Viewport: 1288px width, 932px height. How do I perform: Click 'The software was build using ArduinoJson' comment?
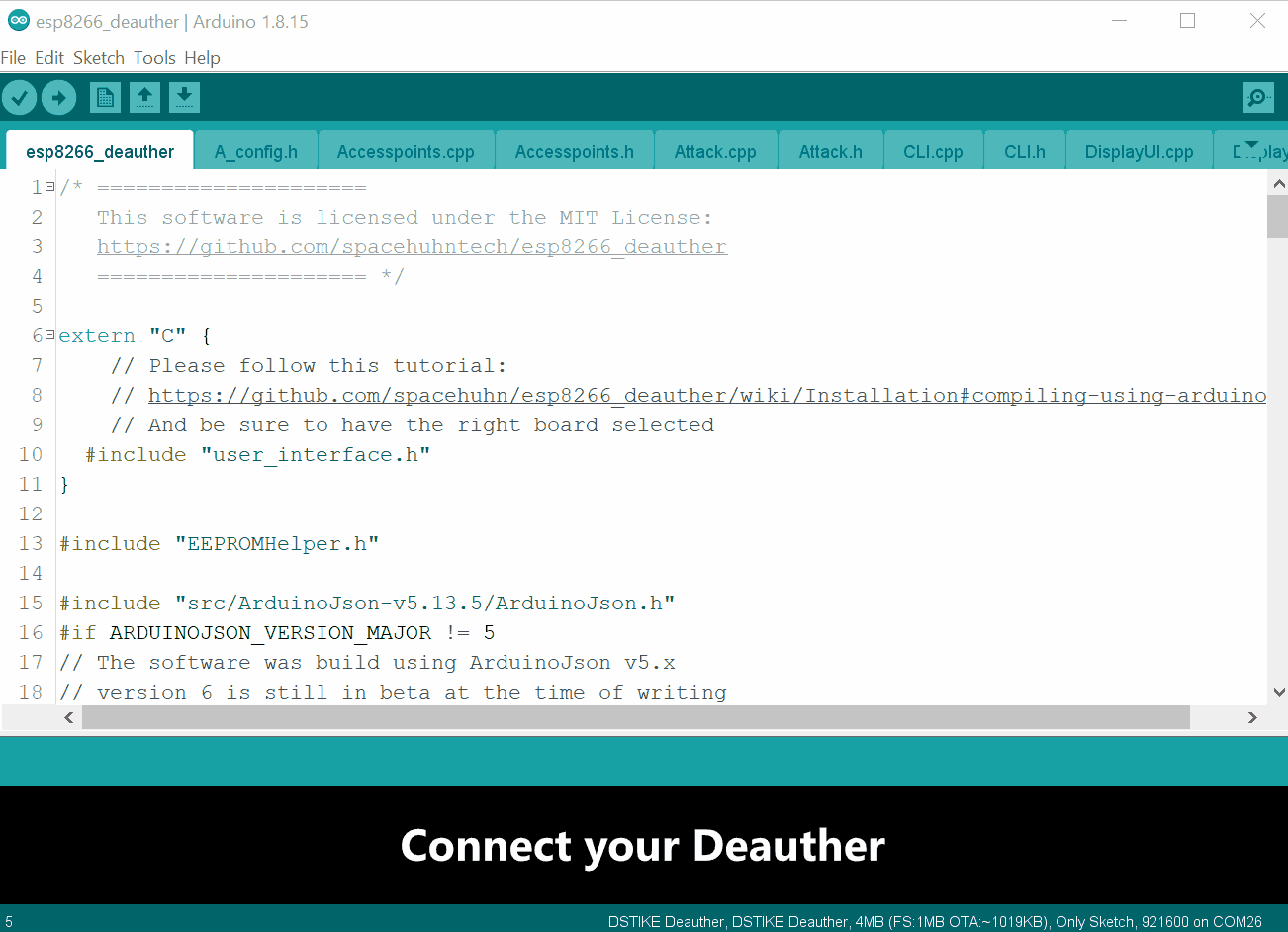(367, 662)
